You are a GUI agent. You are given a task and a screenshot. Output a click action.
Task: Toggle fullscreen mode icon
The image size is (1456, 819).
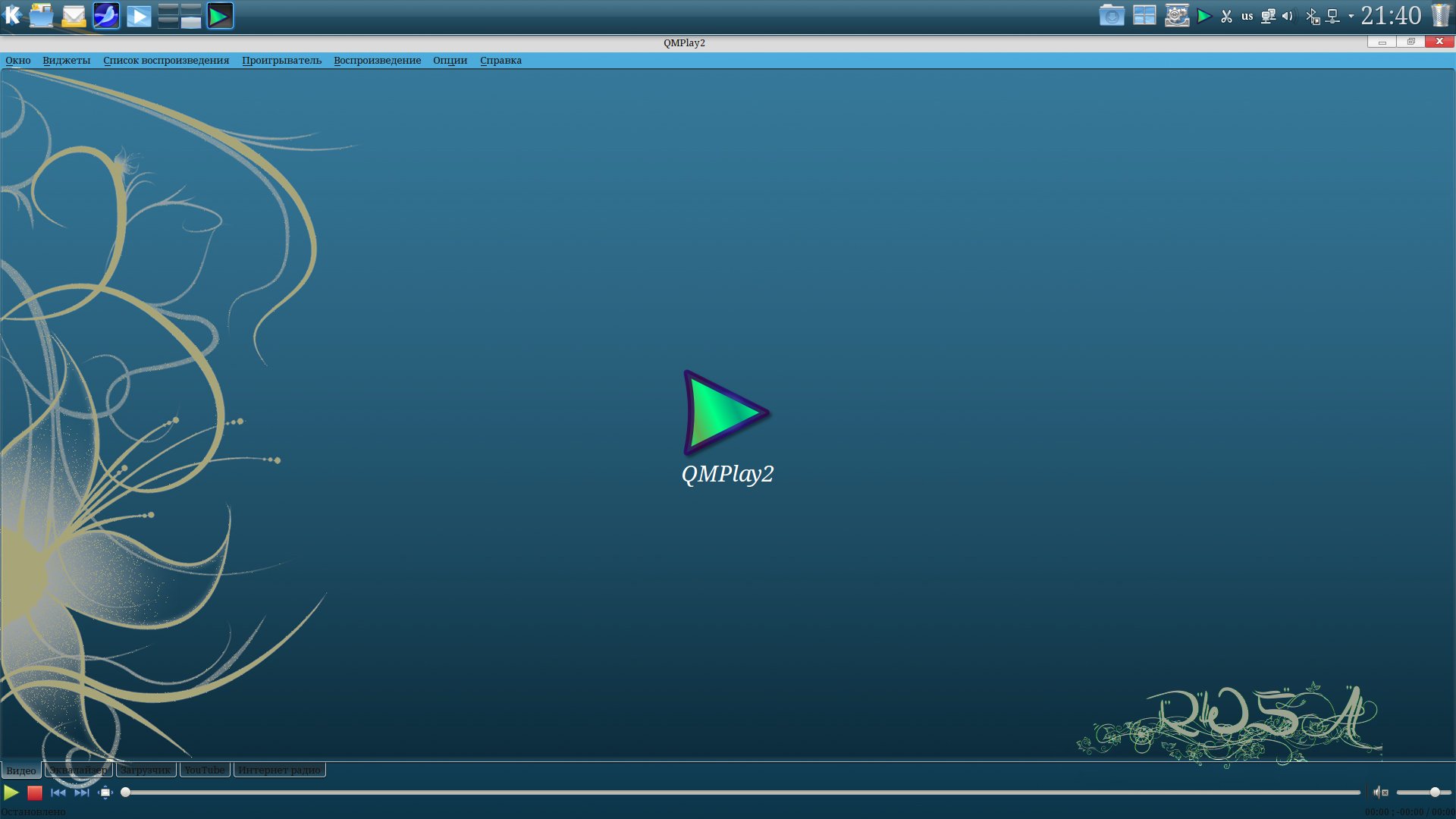tap(105, 792)
